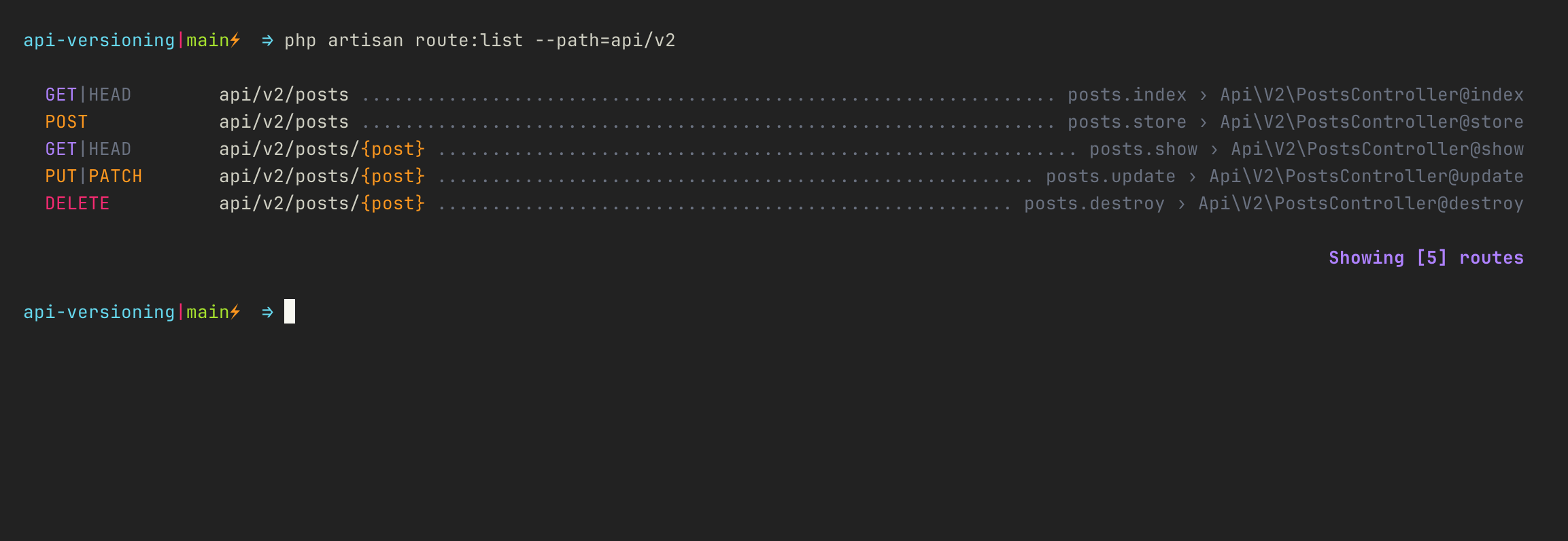Click the DELETE method label

(x=78, y=204)
